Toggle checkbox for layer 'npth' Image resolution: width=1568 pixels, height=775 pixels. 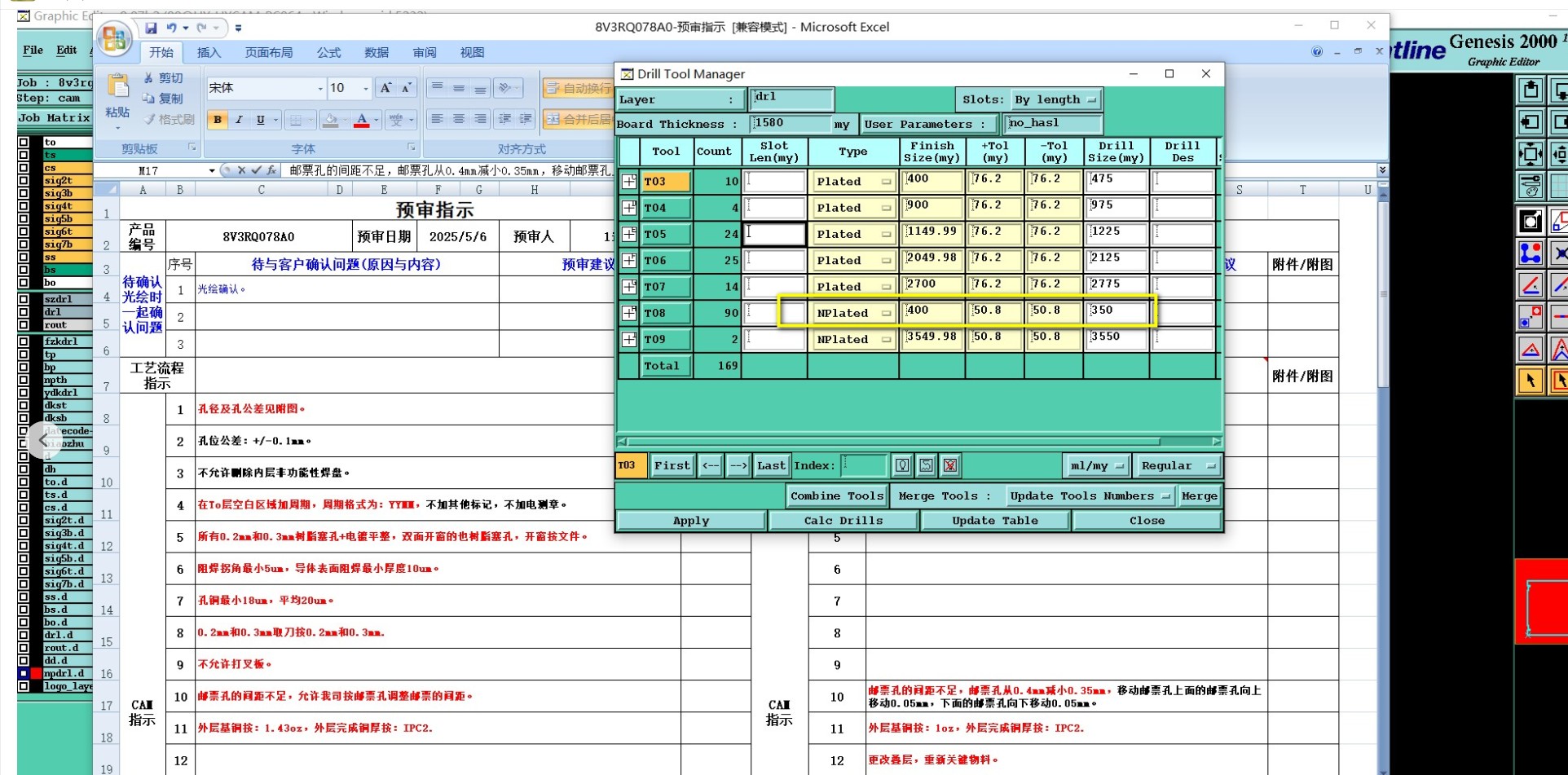click(x=24, y=380)
